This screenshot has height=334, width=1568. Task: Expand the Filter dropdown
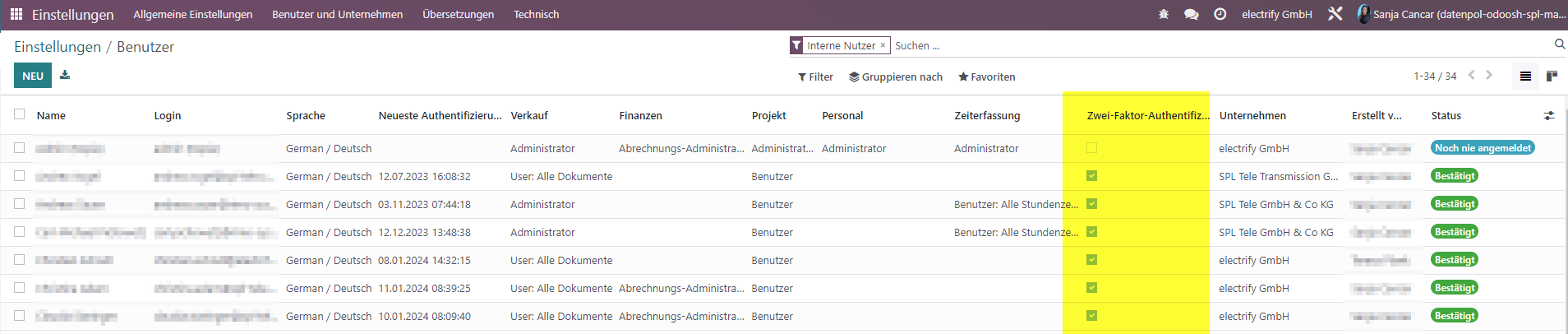tap(815, 77)
